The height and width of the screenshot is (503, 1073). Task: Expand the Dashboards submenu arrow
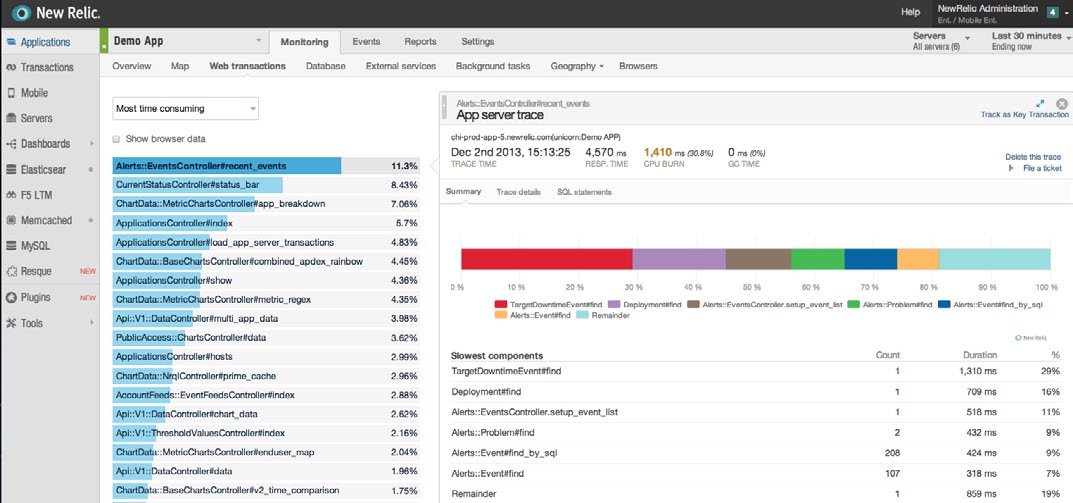click(x=91, y=144)
